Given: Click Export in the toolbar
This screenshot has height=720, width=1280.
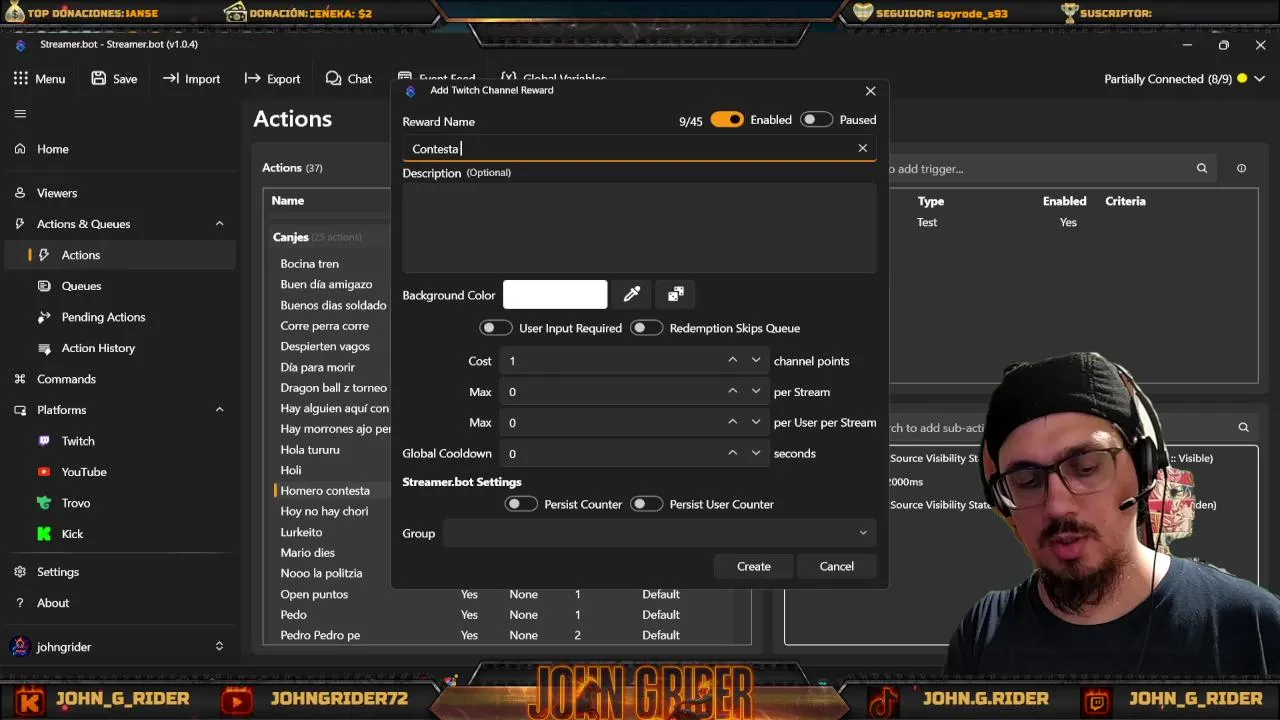Looking at the screenshot, I should pos(272,78).
